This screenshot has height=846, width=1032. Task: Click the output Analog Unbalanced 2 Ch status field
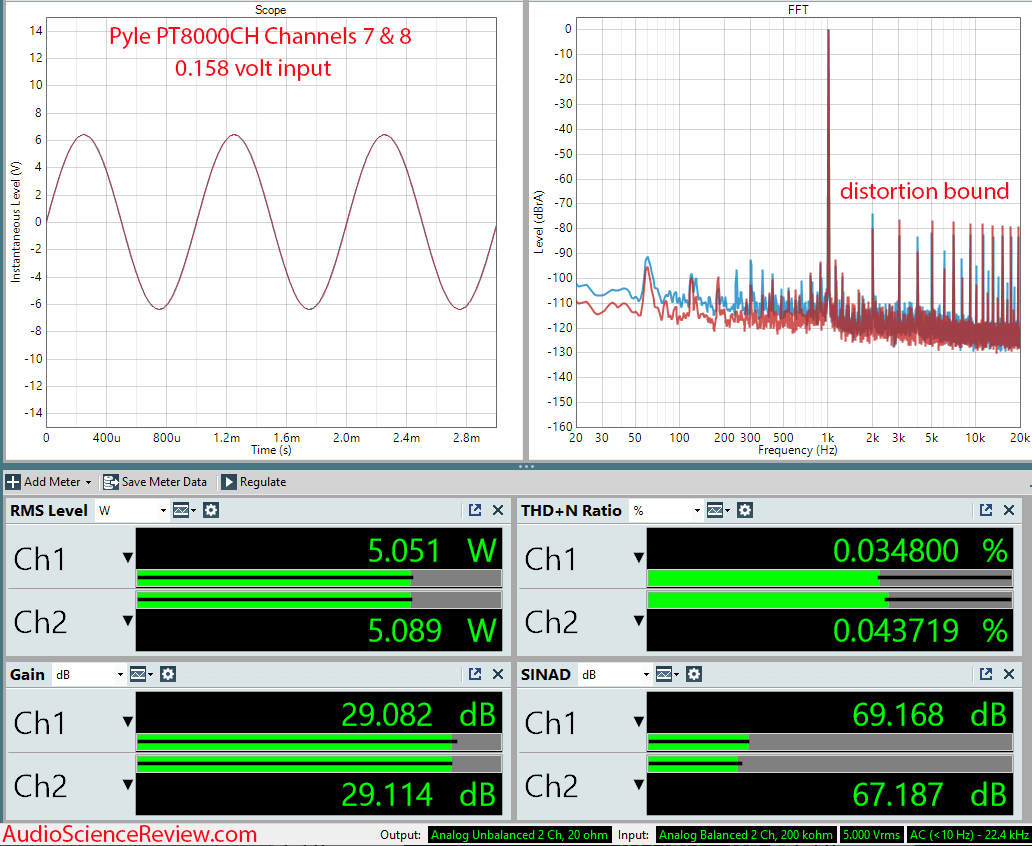[519, 835]
